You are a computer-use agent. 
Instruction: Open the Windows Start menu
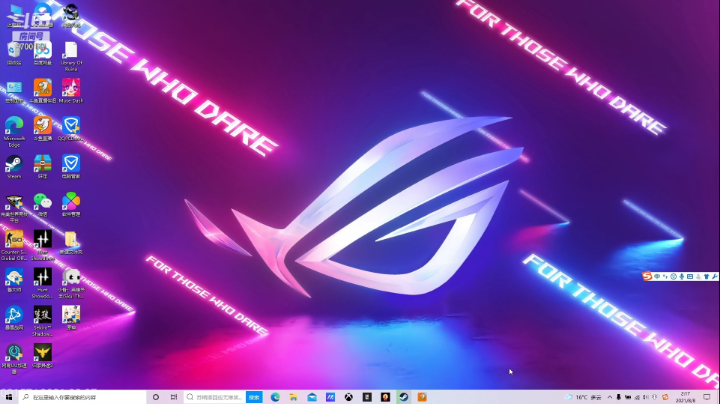click(9, 397)
